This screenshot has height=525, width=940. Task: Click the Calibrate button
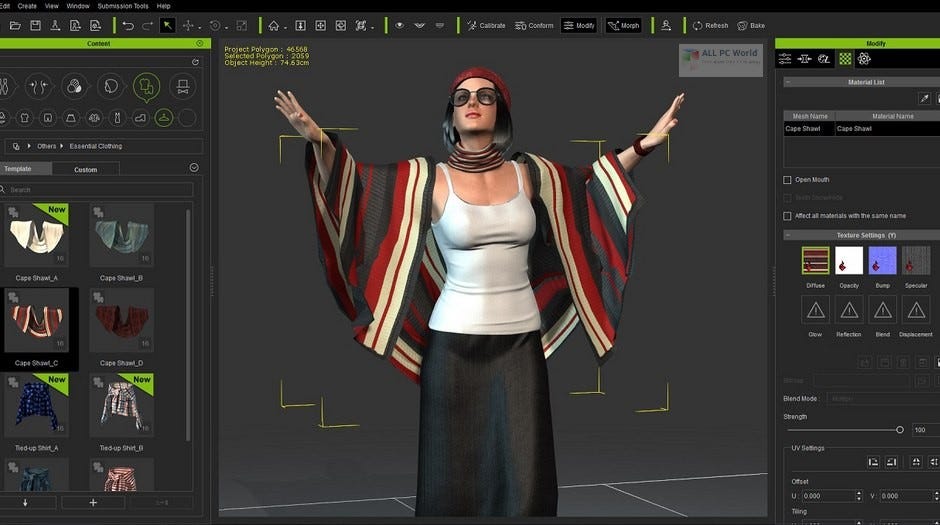[486, 26]
